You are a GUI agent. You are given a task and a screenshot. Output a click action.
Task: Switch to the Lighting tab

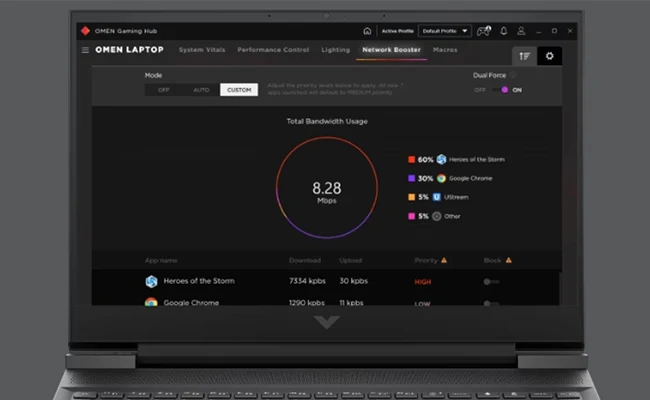pos(335,50)
